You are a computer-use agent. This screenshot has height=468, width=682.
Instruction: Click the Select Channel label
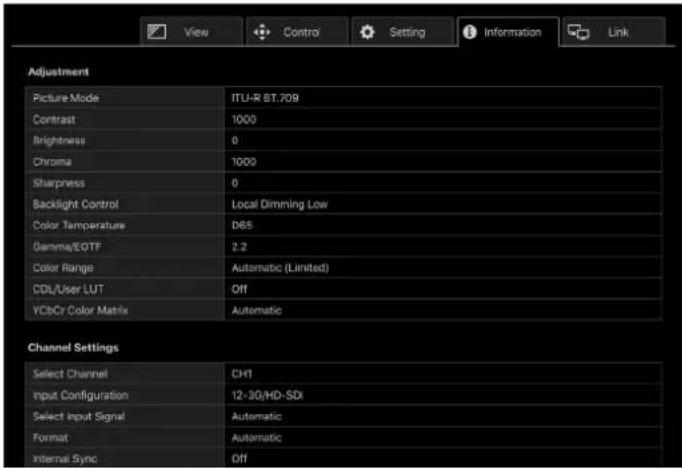70,374
